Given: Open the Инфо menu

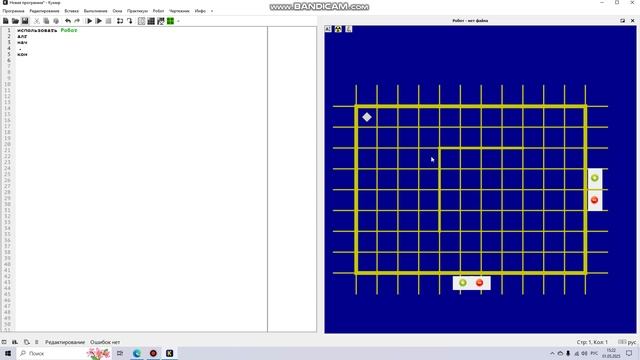Looking at the screenshot, I should (200, 11).
